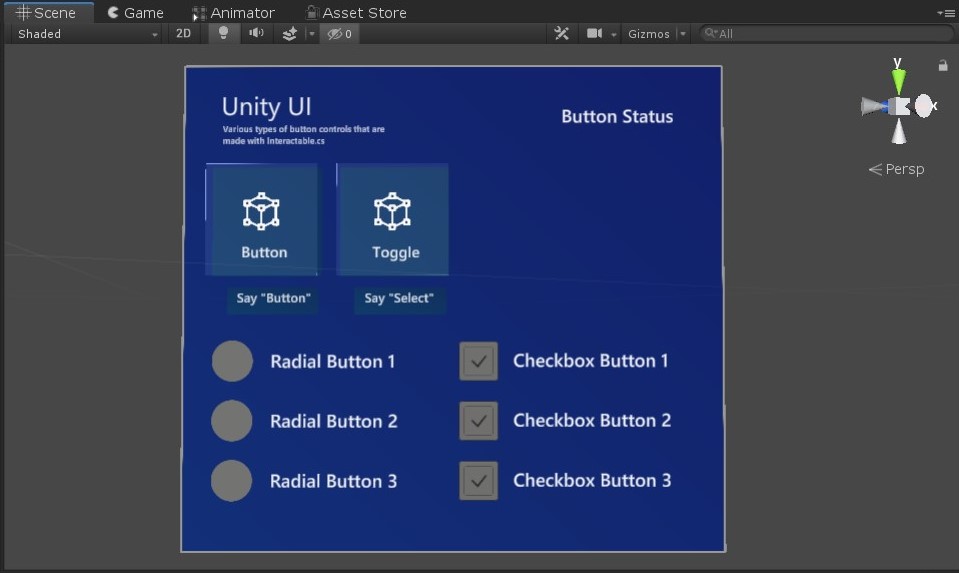Screen dimensions: 959x573
Task: Click the green Y axis cone
Action: click(x=898, y=81)
